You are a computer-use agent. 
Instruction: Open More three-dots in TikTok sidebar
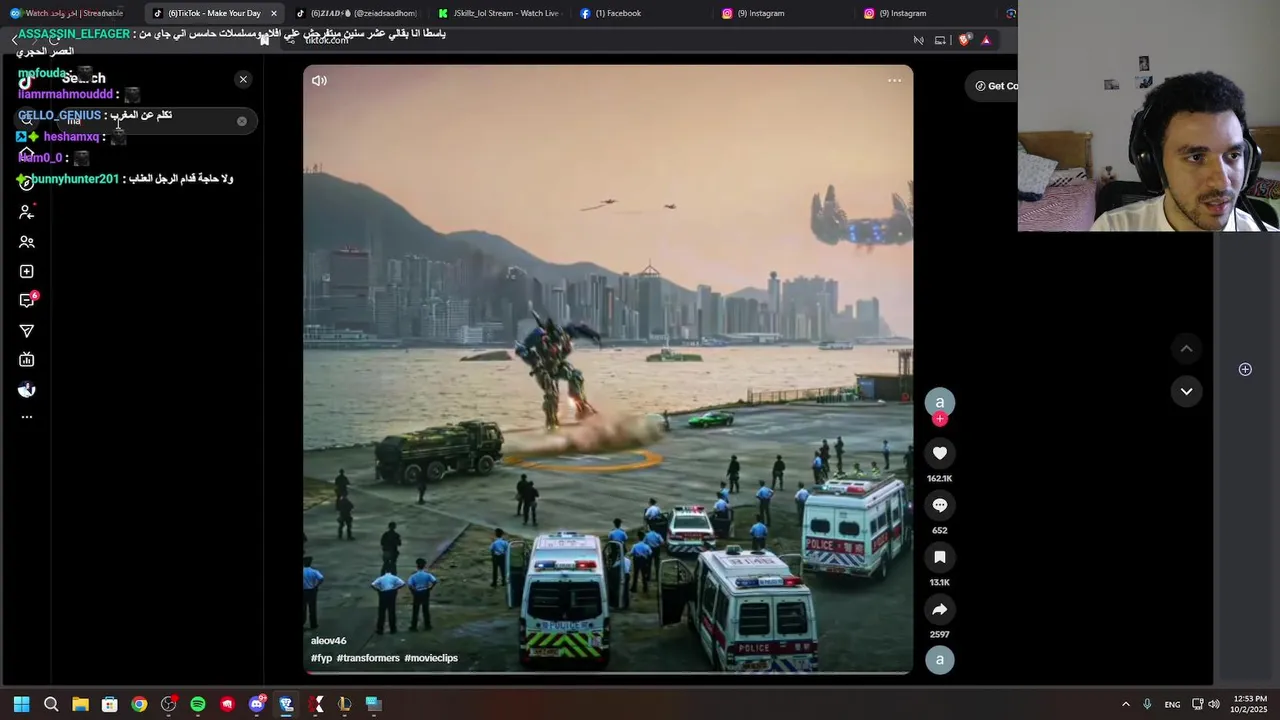(27, 417)
